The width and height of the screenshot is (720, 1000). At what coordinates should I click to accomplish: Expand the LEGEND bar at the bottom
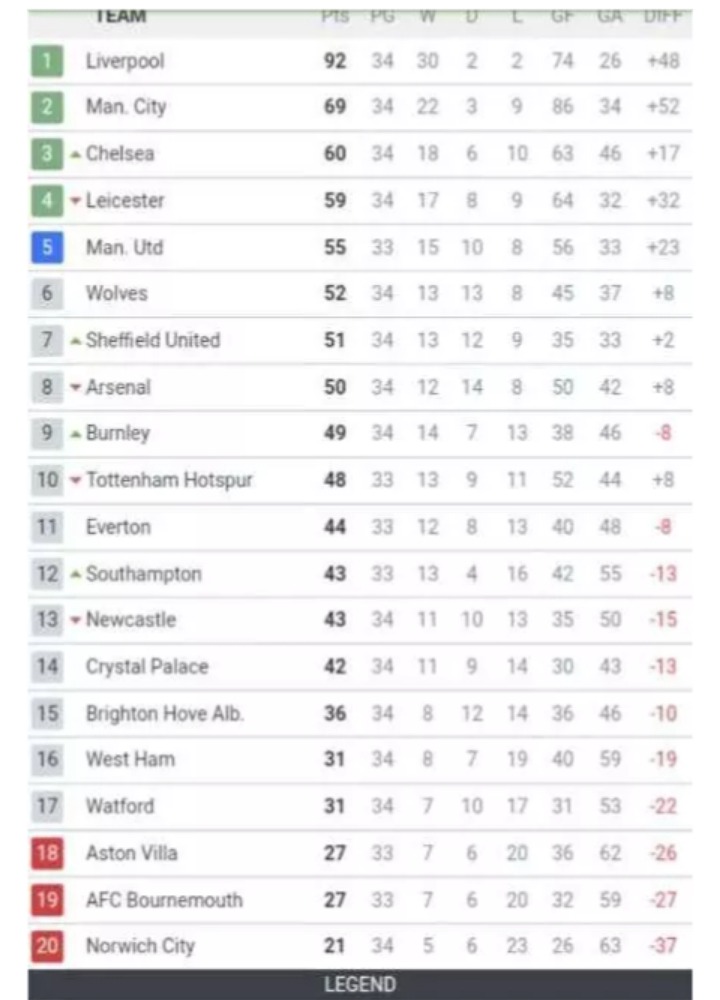(360, 985)
